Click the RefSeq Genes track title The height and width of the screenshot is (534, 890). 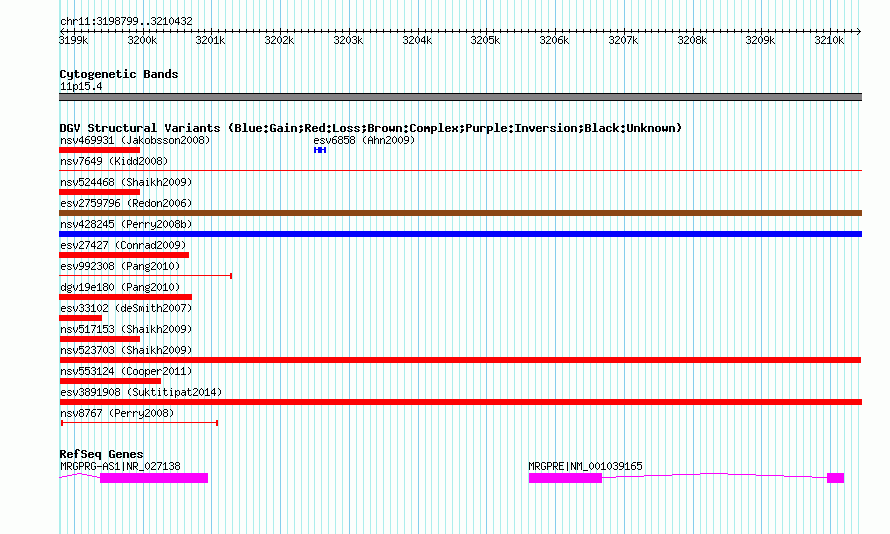point(101,454)
